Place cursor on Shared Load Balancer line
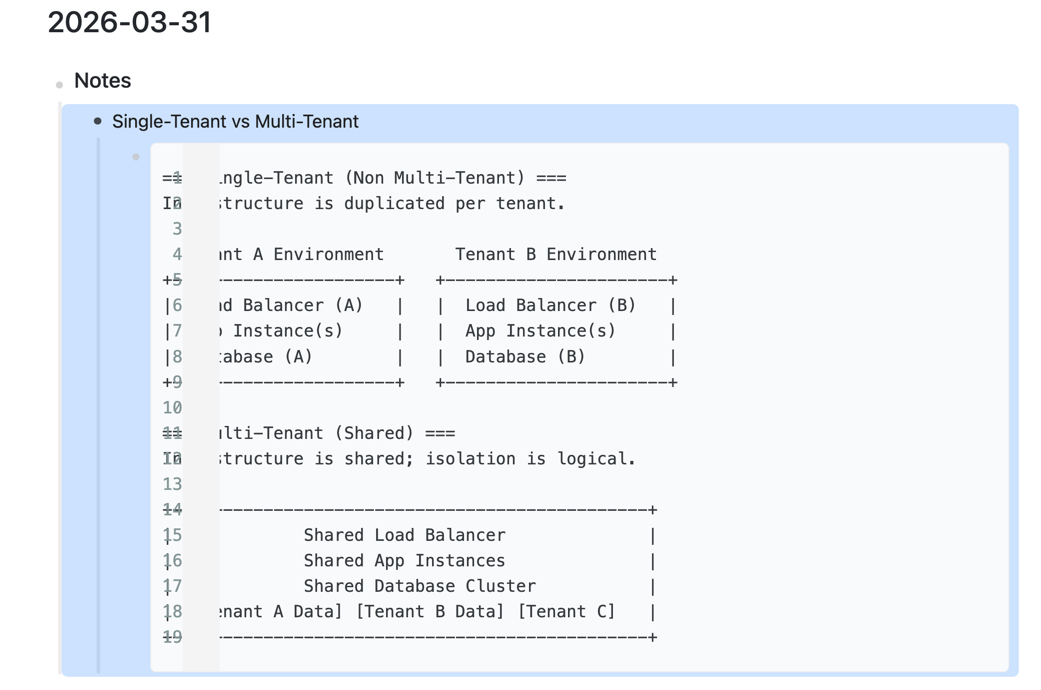This screenshot has height=690, width=1041. pos(404,535)
